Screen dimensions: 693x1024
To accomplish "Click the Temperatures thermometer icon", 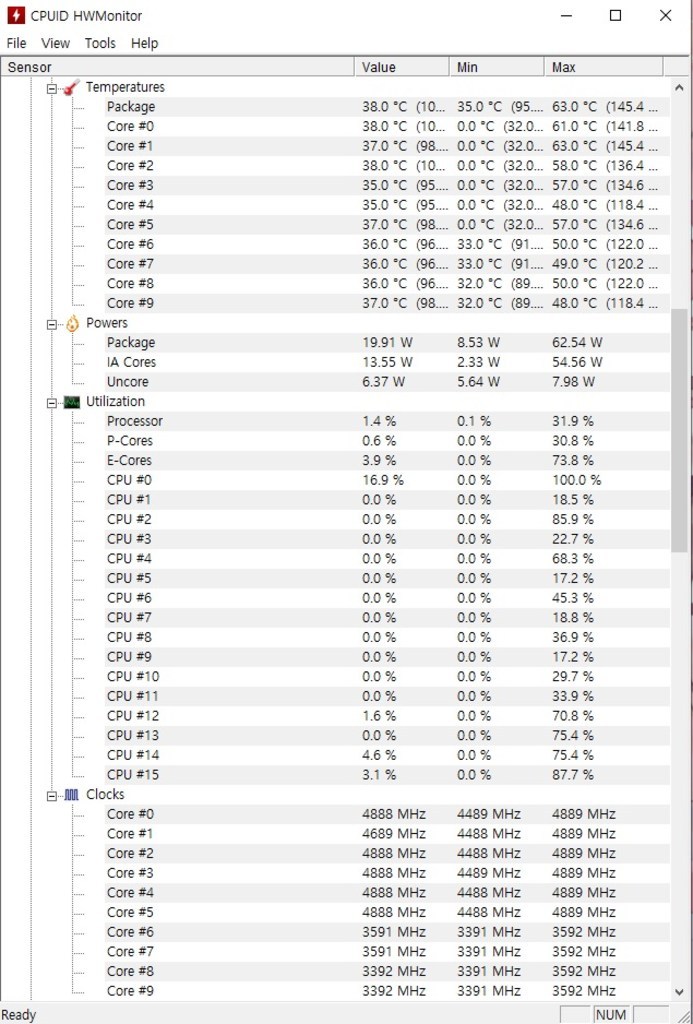I will (x=72, y=87).
